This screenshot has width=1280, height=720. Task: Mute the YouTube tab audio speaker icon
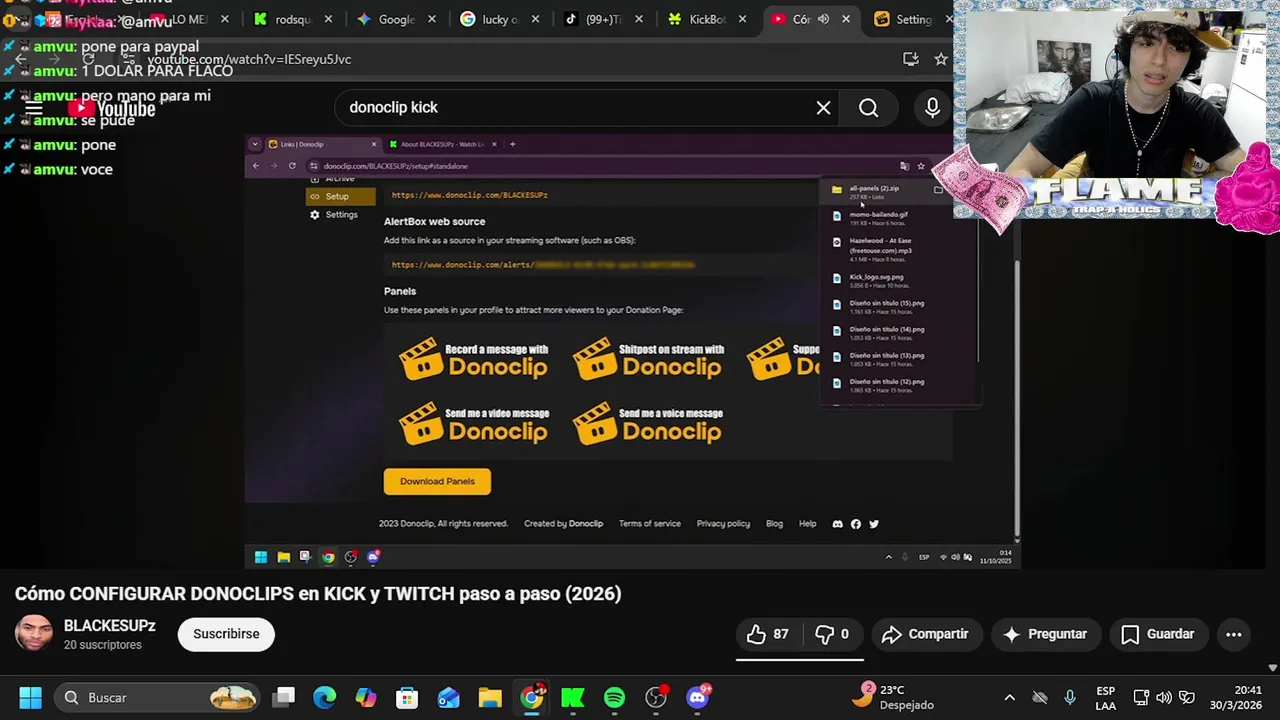pyautogui.click(x=824, y=19)
